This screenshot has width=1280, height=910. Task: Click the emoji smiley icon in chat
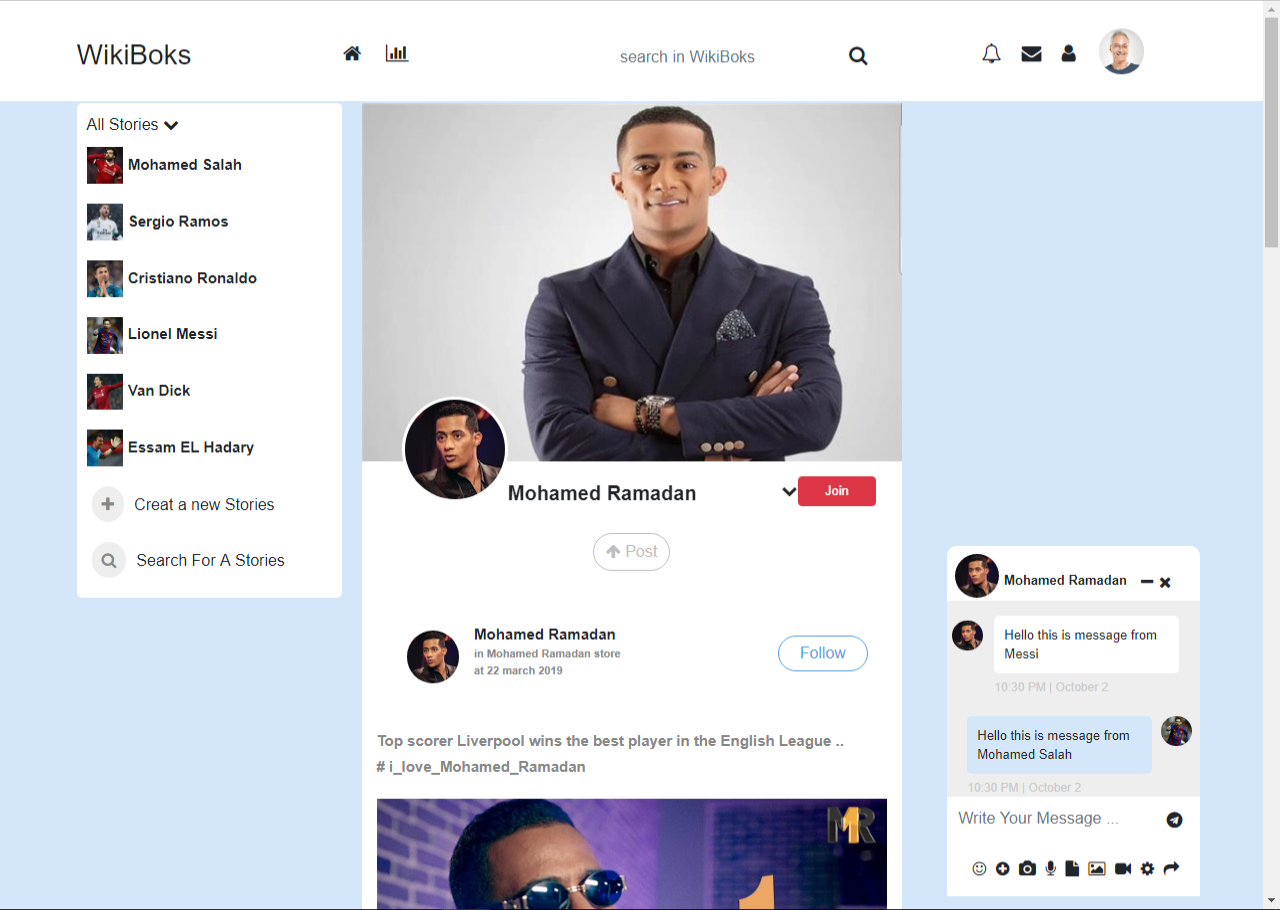click(979, 869)
